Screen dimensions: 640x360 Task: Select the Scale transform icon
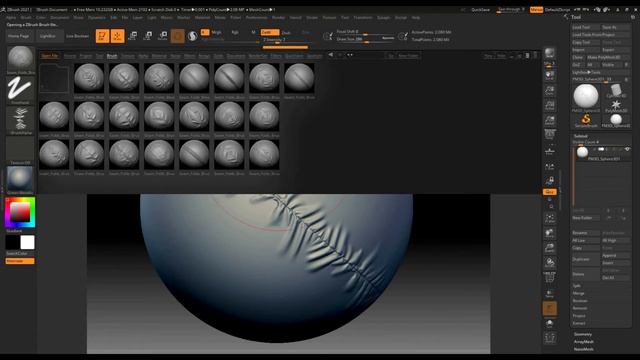pos(148,36)
